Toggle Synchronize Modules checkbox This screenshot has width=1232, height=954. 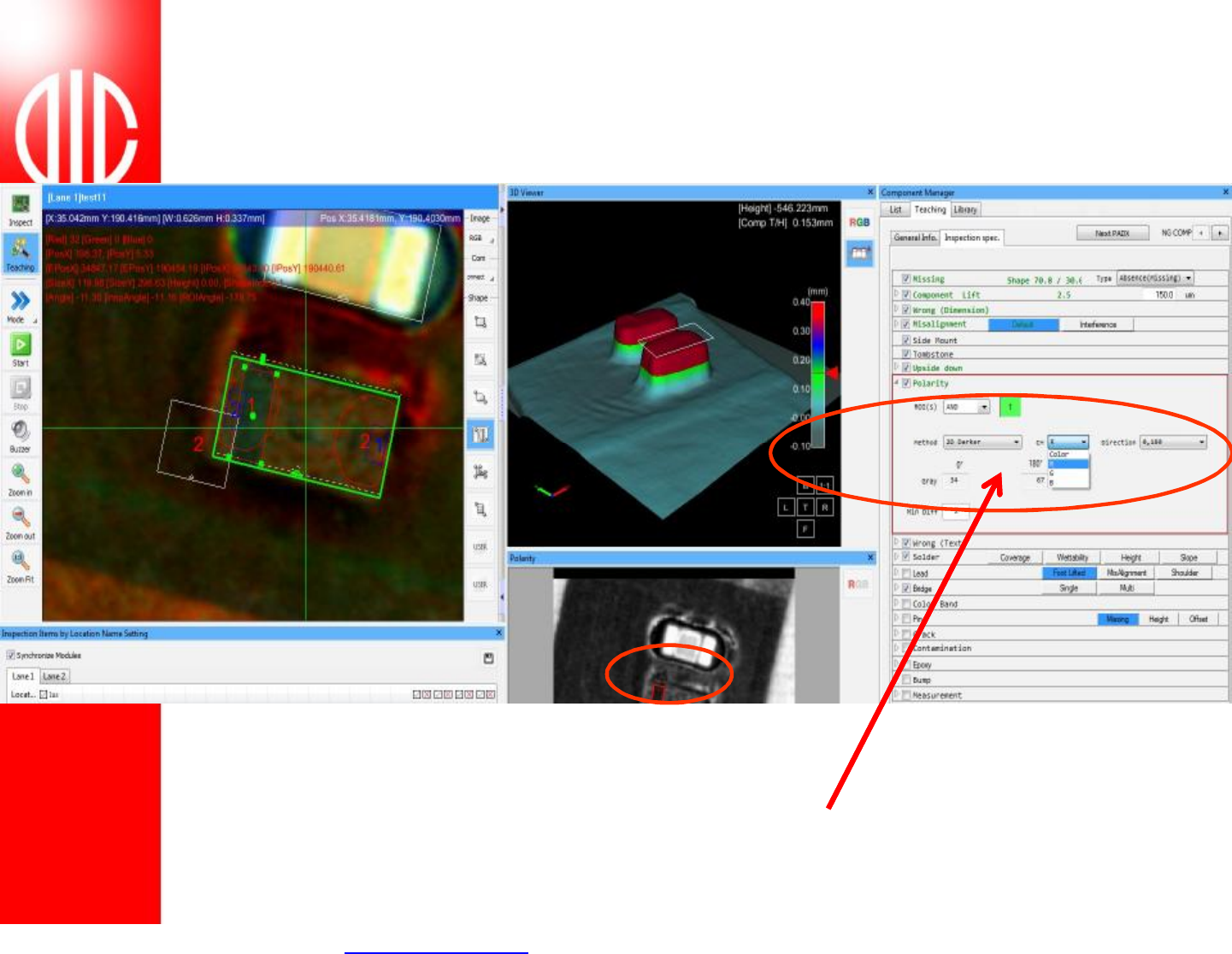coord(11,655)
